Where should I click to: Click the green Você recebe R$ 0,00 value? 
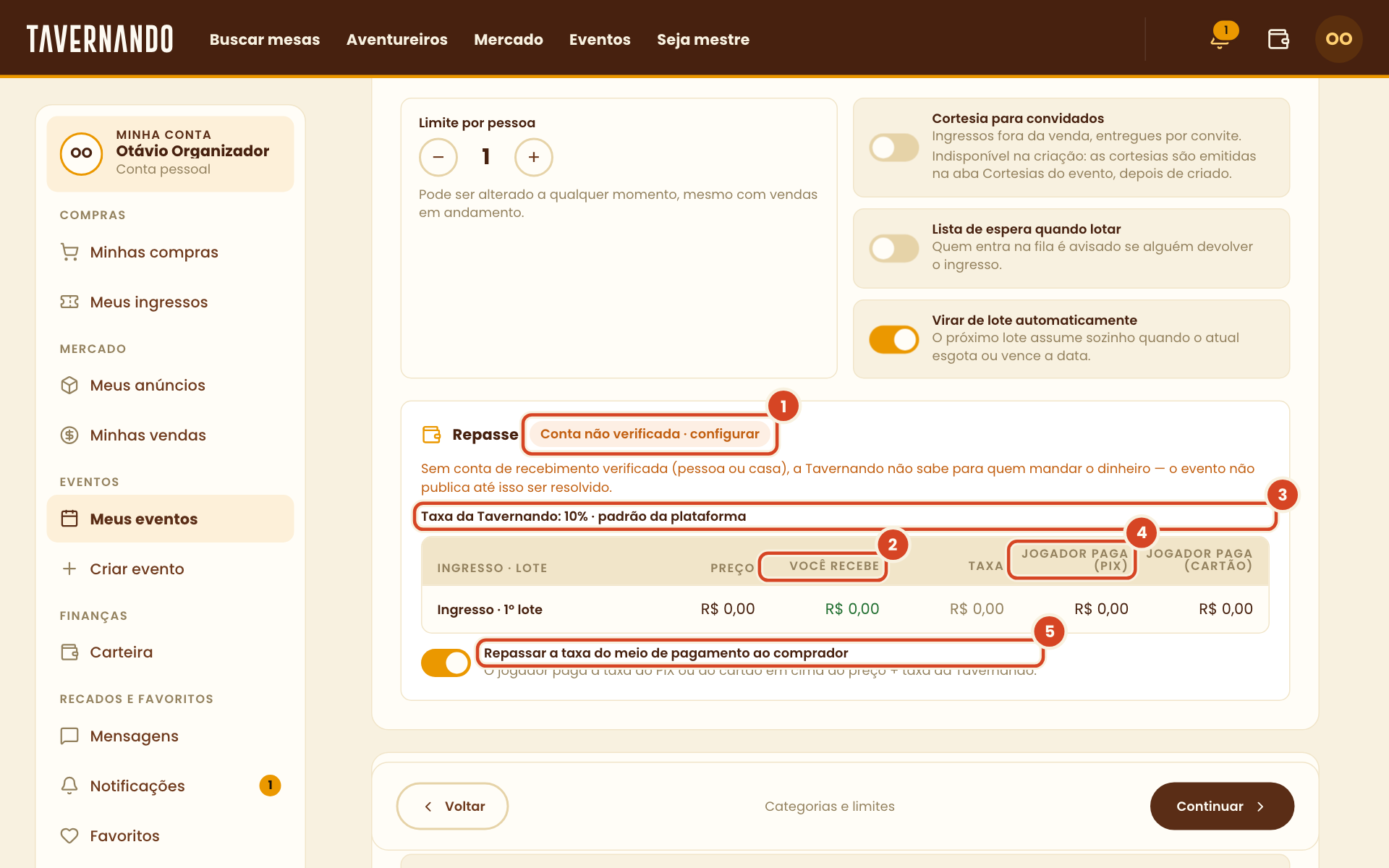click(x=852, y=609)
